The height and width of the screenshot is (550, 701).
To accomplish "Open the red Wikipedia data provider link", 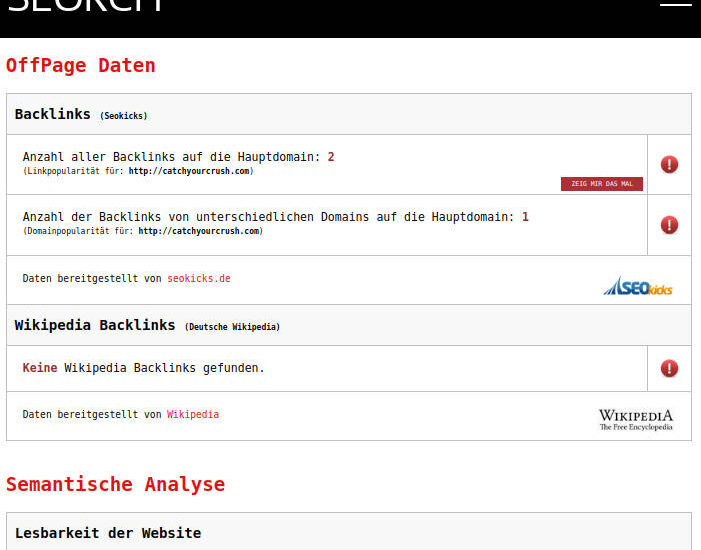I will click(193, 414).
